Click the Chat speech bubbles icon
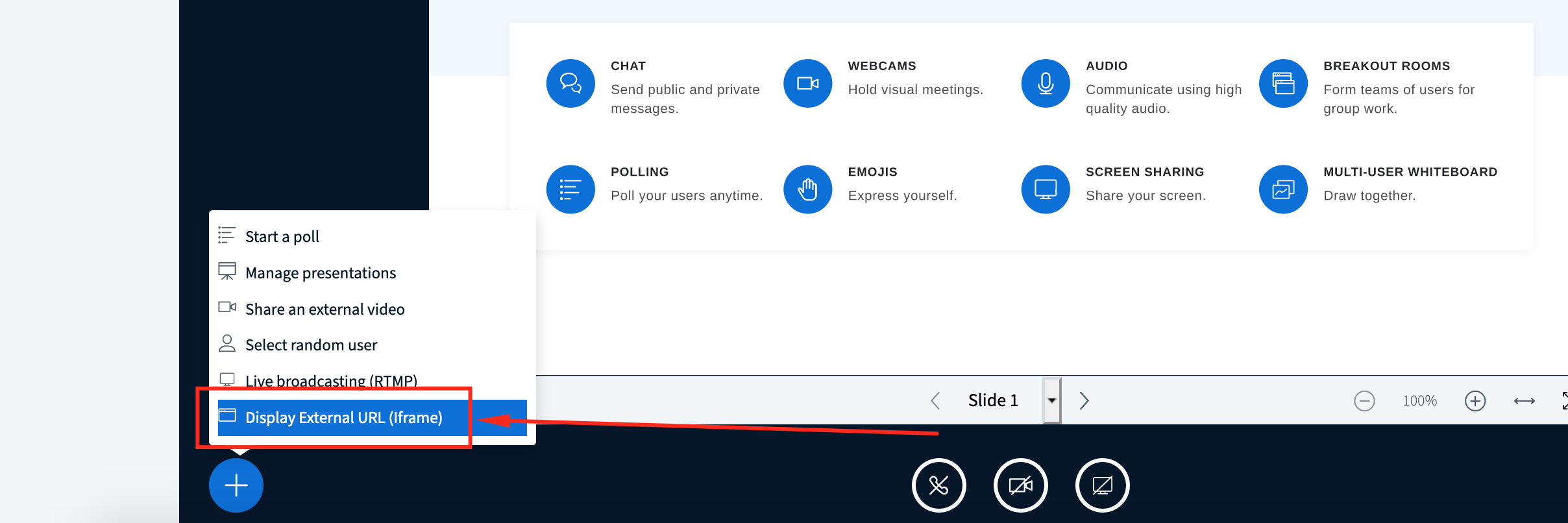Screen dimensions: 1568x523 (x=570, y=83)
